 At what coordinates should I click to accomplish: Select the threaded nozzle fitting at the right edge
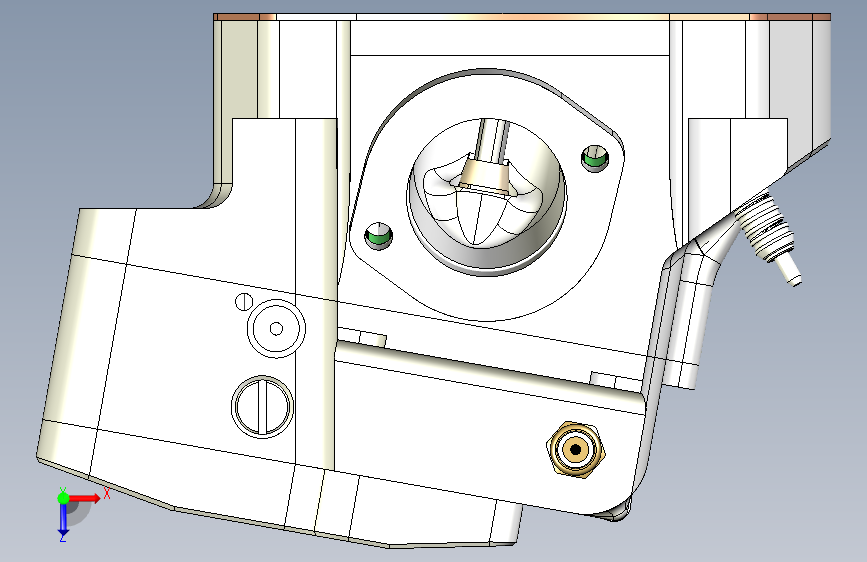(770, 238)
